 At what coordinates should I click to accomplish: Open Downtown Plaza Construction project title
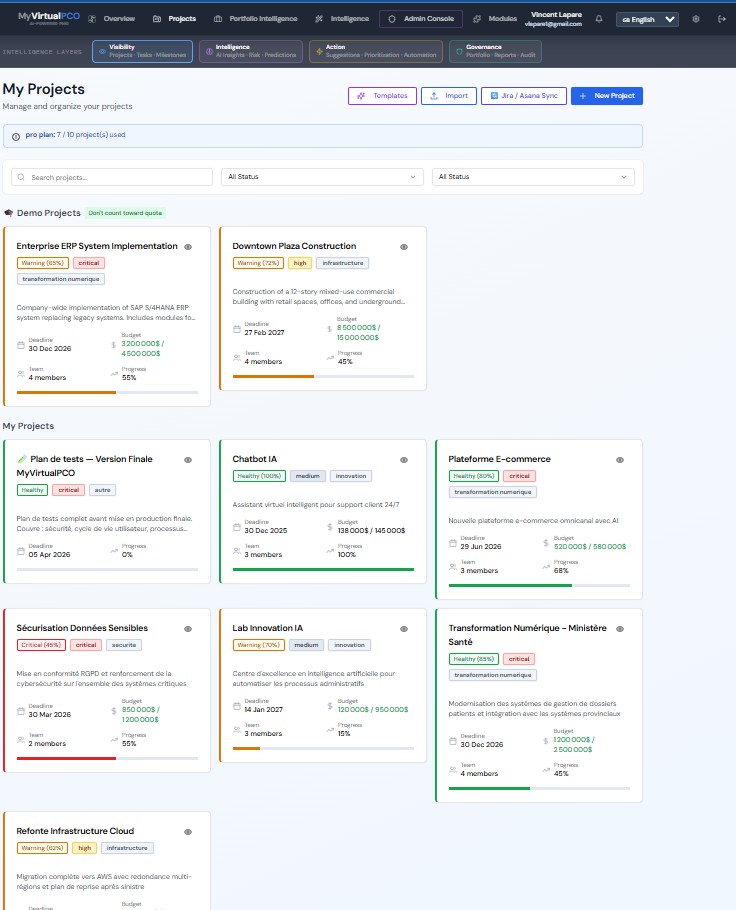(x=294, y=246)
